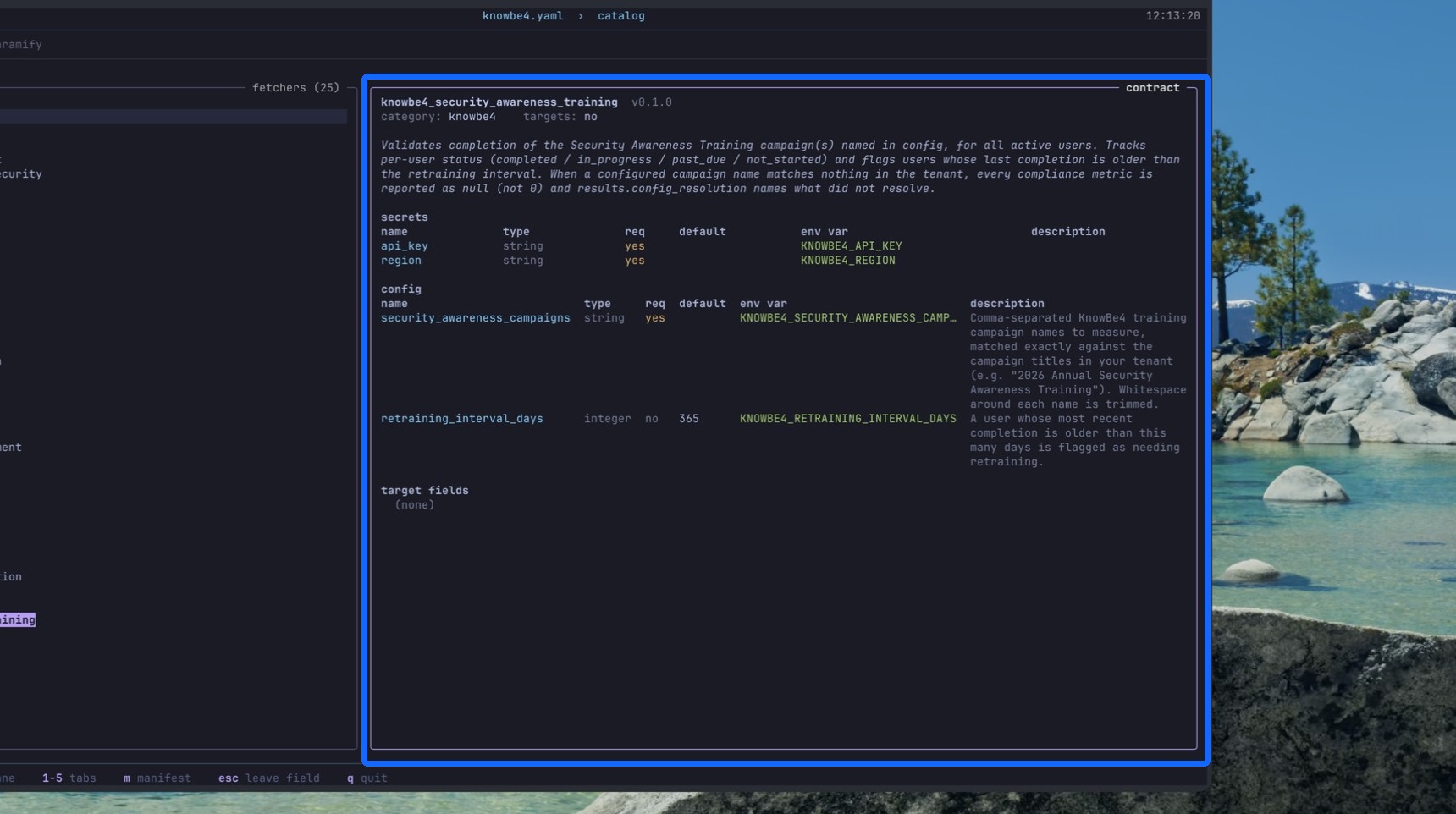Viewport: 1456px width, 814px height.
Task: Click the esc leave field hint
Action: click(268, 778)
